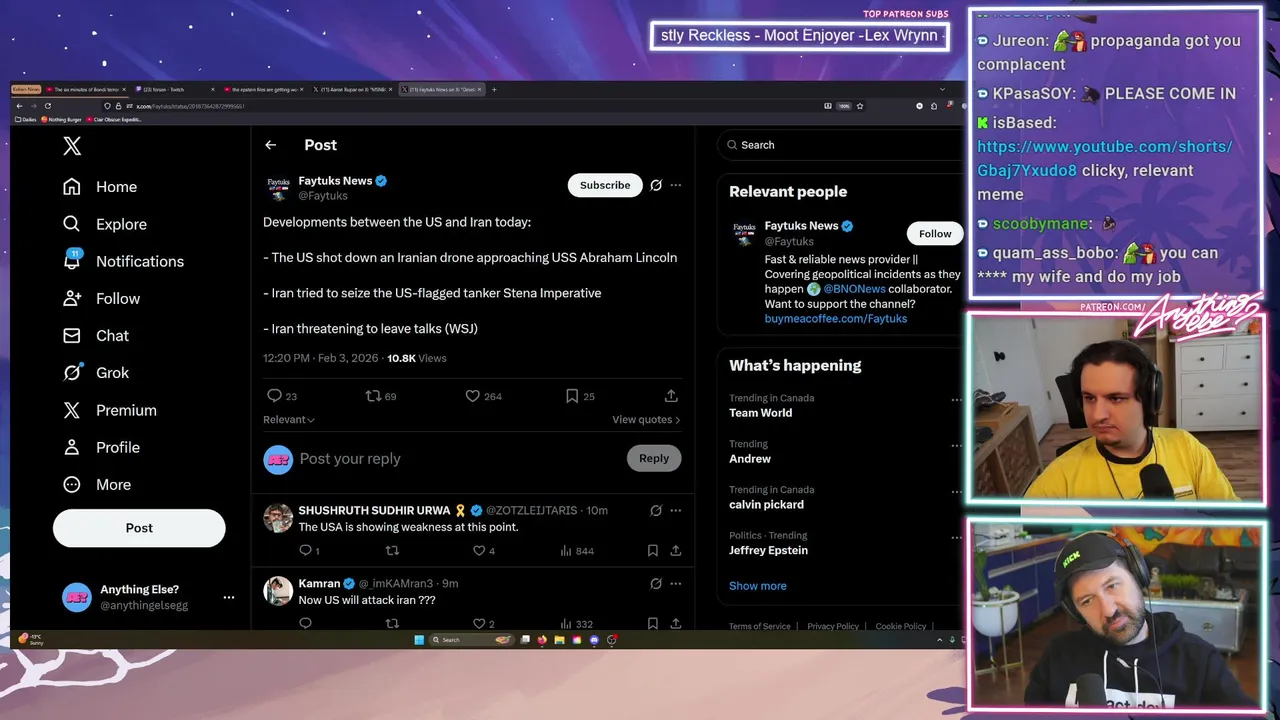This screenshot has width=1280, height=720.
Task: Open Notifications in the sidebar
Action: (122, 261)
